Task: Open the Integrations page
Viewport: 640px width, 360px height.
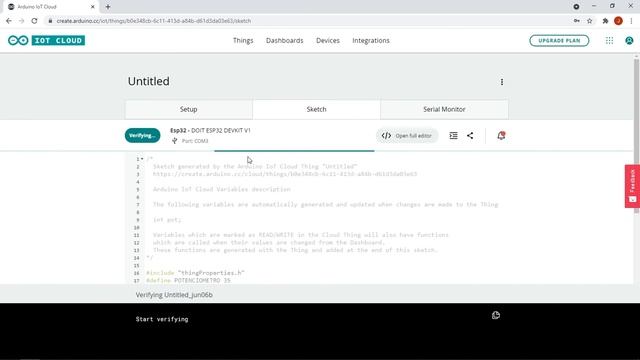Action: (x=371, y=40)
